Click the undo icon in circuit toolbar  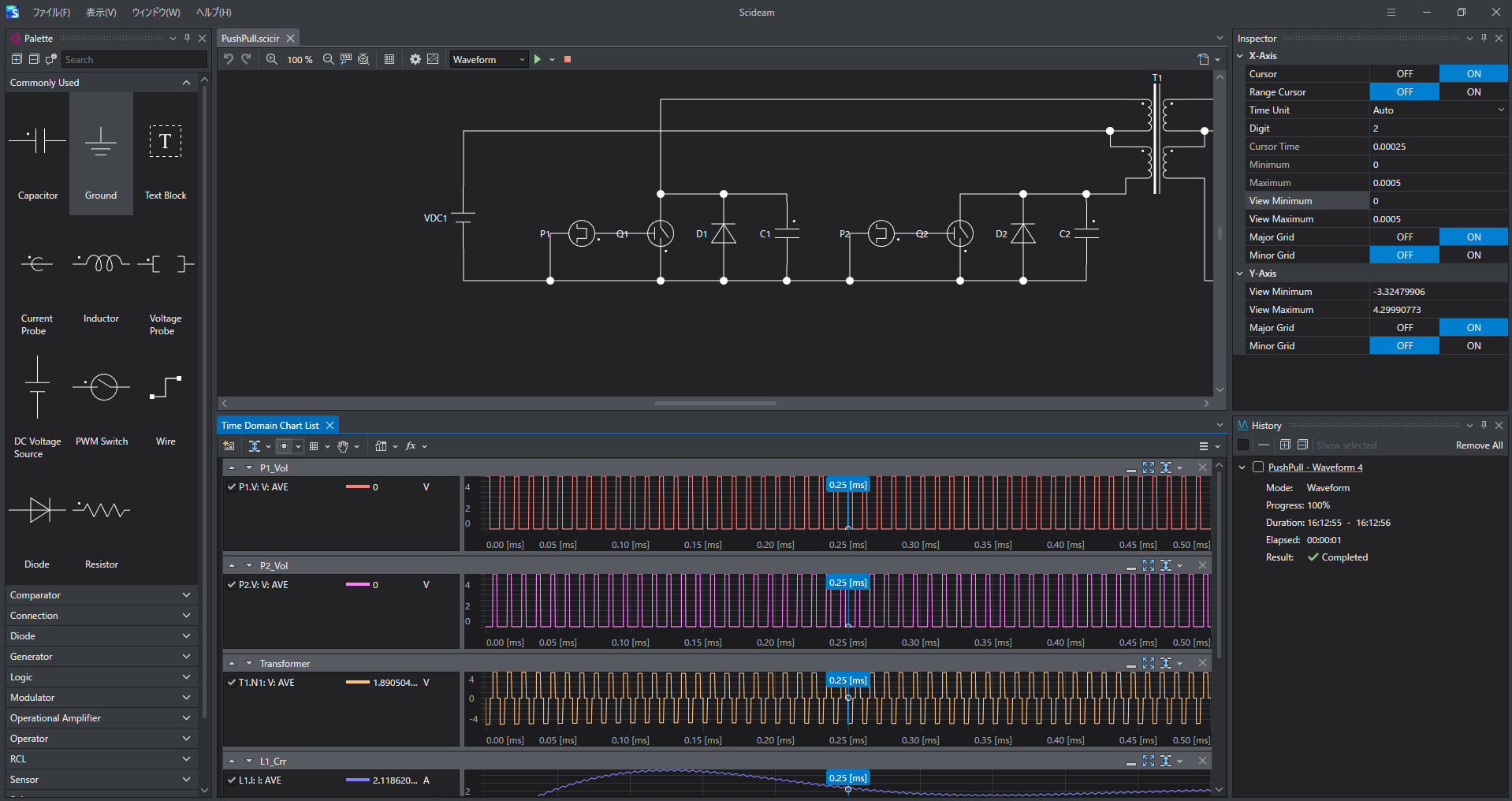tap(229, 59)
